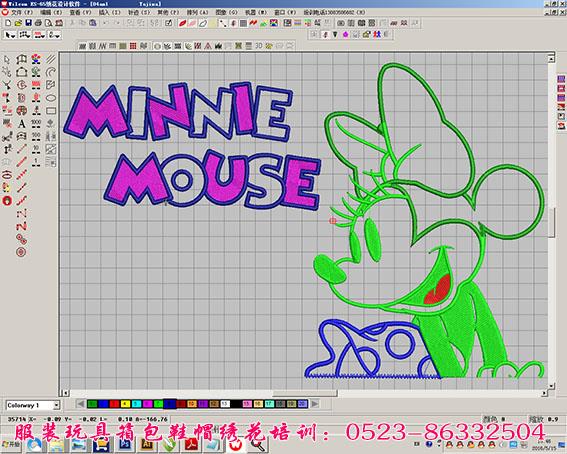Click the Open file folder icon
The height and width of the screenshot is (454, 567).
pyautogui.click(x=18, y=23)
